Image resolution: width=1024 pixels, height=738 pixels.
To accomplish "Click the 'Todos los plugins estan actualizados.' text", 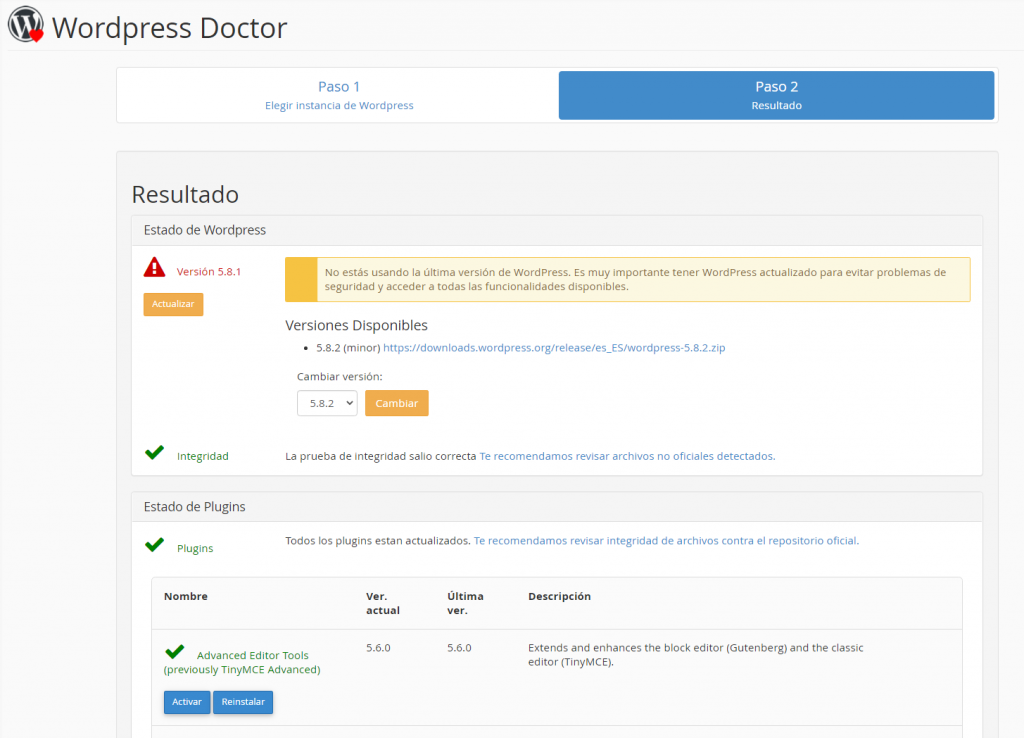I will [x=378, y=541].
